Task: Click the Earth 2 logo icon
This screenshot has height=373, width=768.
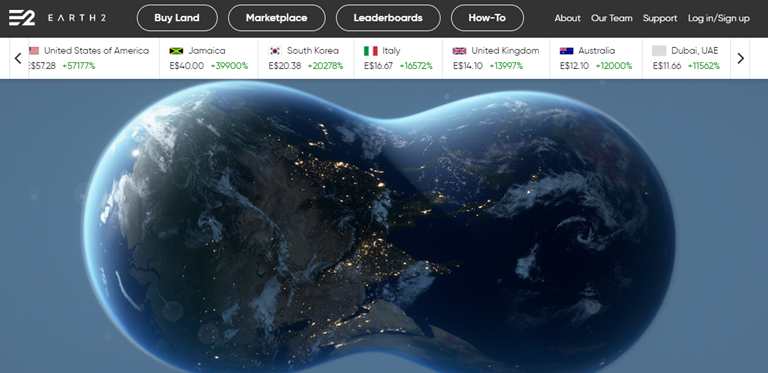Action: 22,18
